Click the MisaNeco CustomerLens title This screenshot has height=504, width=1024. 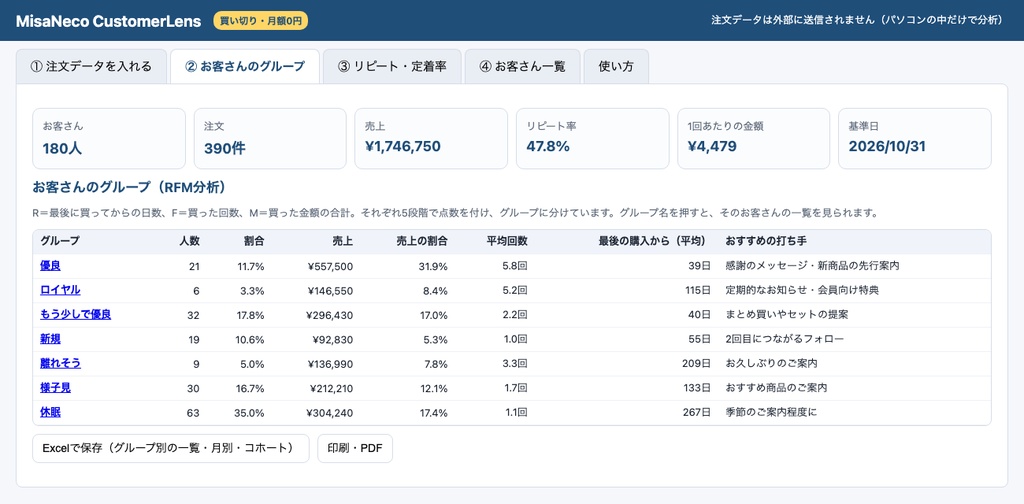coord(108,21)
